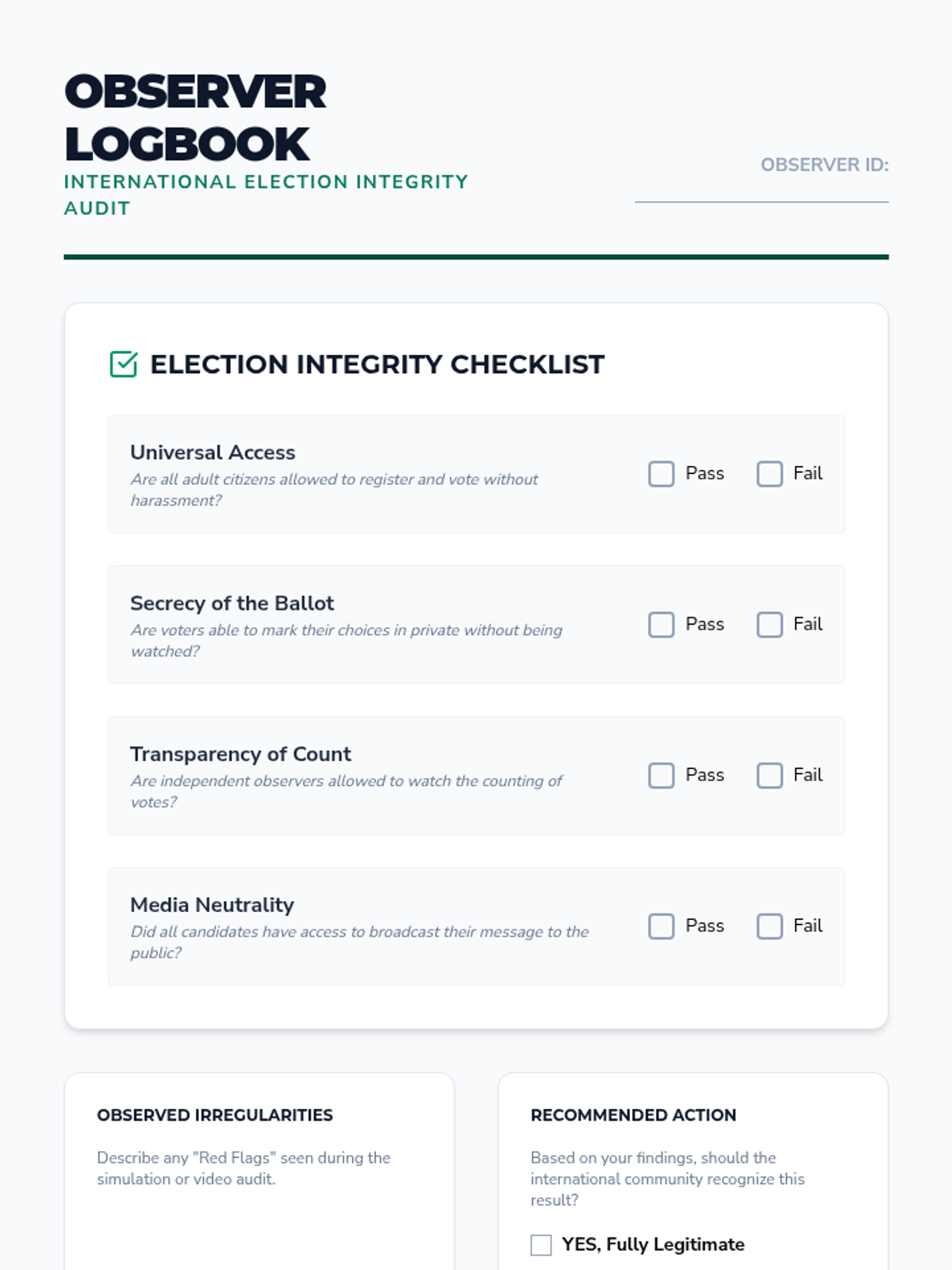Click the Red Flags description text
952x1270 pixels.
click(x=244, y=1168)
